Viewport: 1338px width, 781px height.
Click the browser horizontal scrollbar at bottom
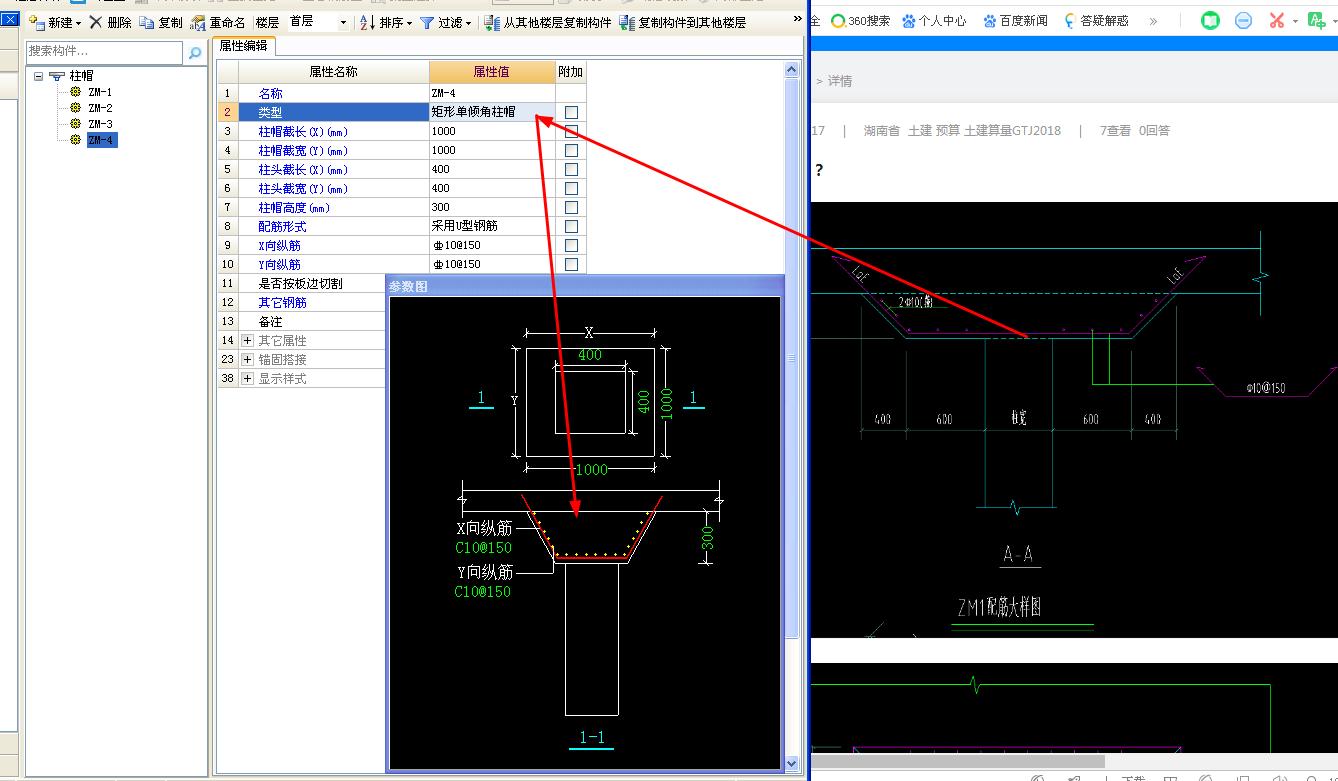pos(958,761)
